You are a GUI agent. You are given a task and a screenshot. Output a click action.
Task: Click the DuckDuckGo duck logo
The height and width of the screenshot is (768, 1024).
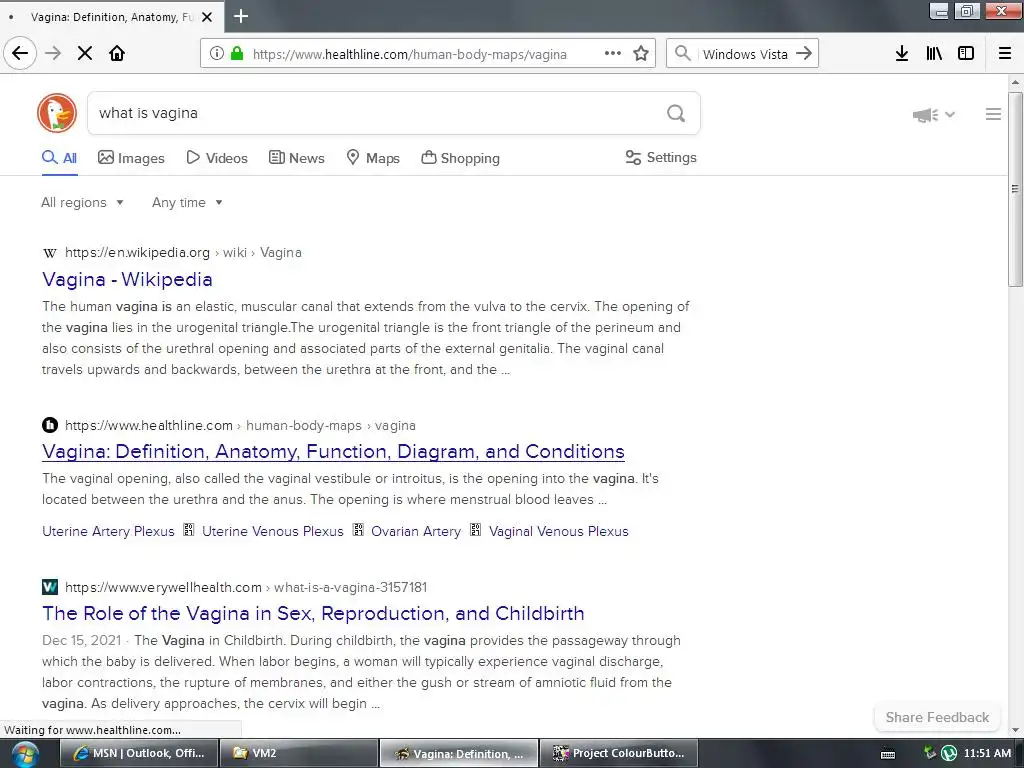tap(57, 113)
